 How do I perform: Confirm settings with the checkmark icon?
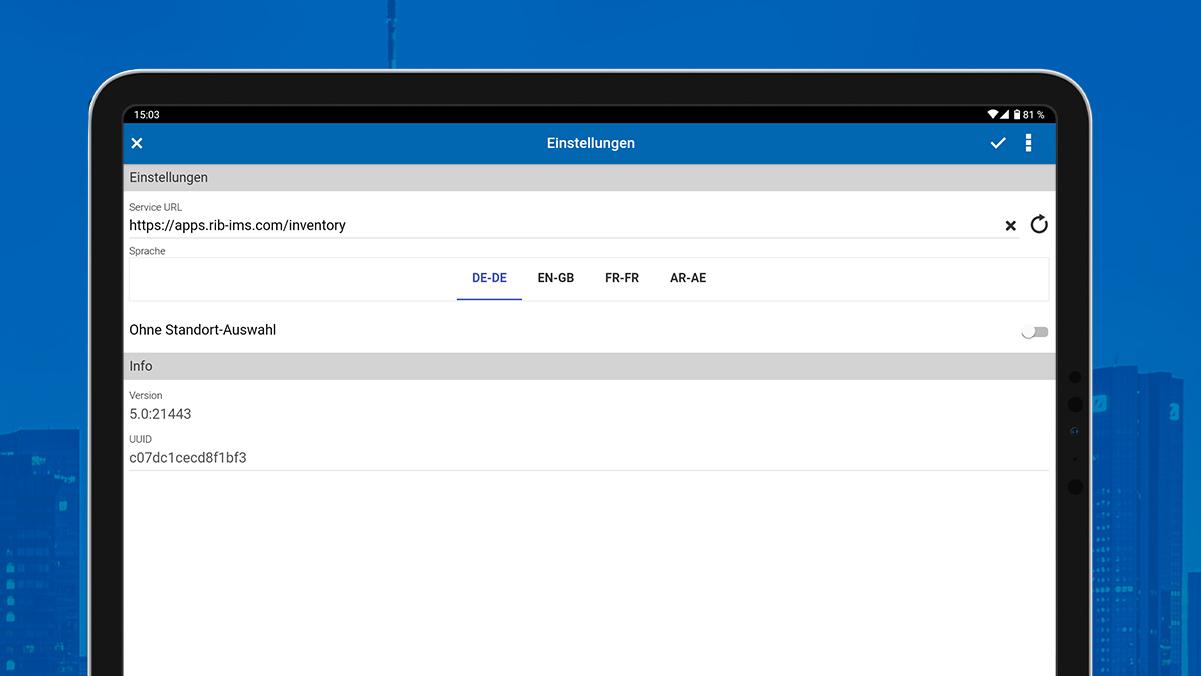click(998, 143)
